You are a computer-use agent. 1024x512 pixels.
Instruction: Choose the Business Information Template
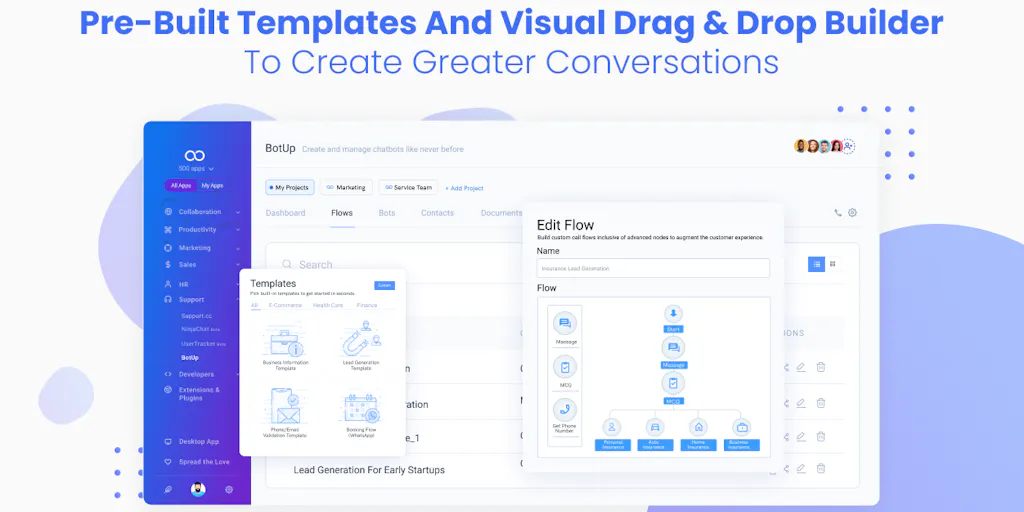point(285,348)
